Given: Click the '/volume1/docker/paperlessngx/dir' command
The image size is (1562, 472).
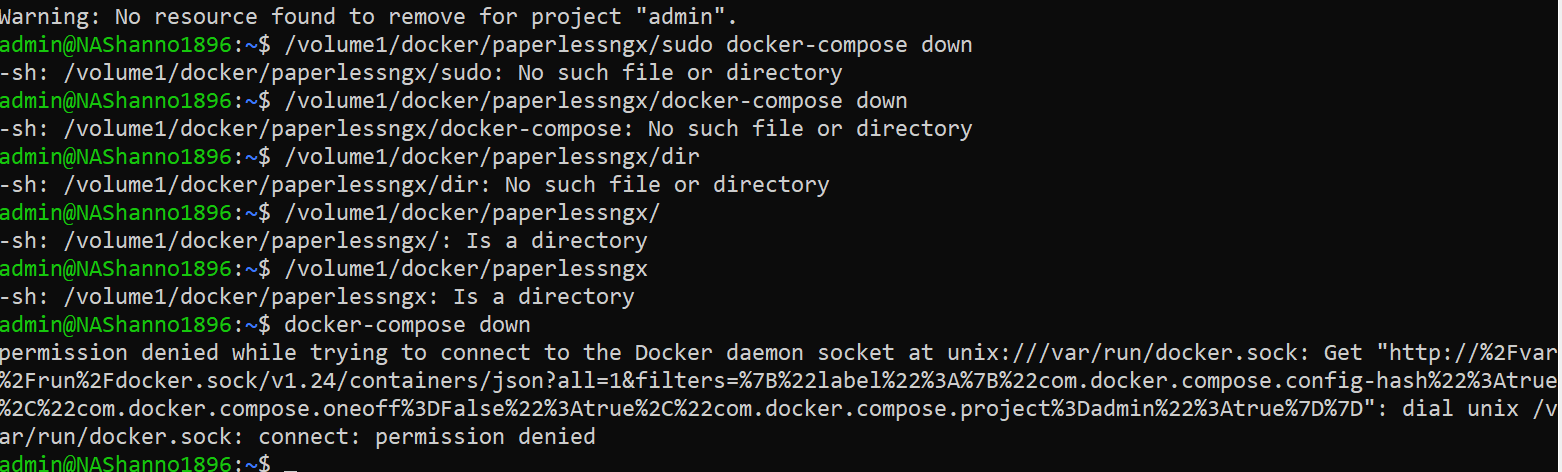Looking at the screenshot, I should coord(492,157).
